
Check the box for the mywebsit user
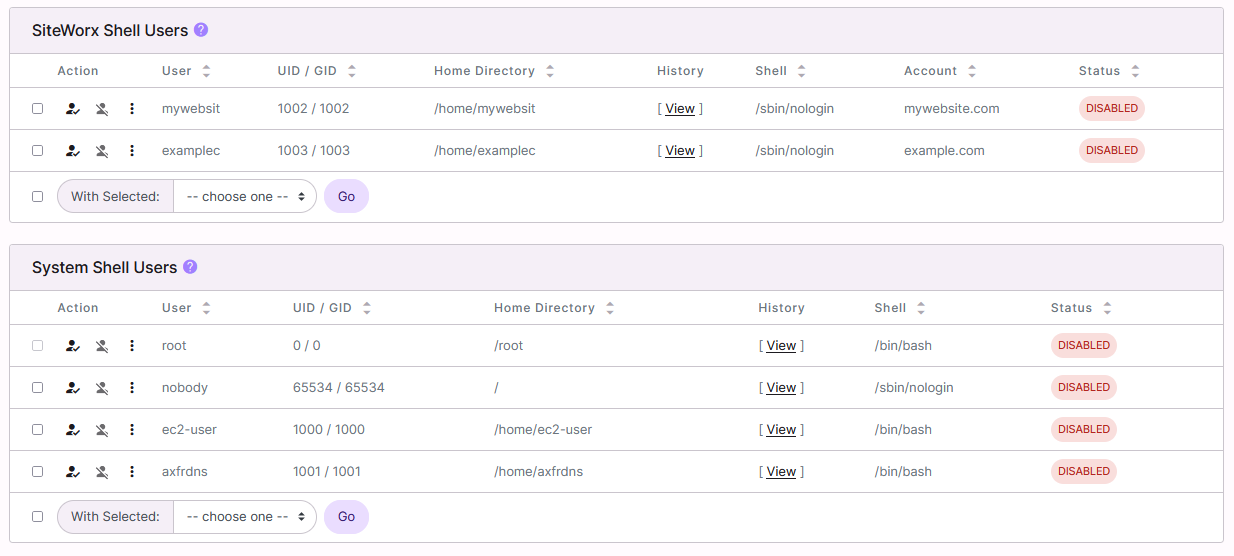[x=38, y=109]
